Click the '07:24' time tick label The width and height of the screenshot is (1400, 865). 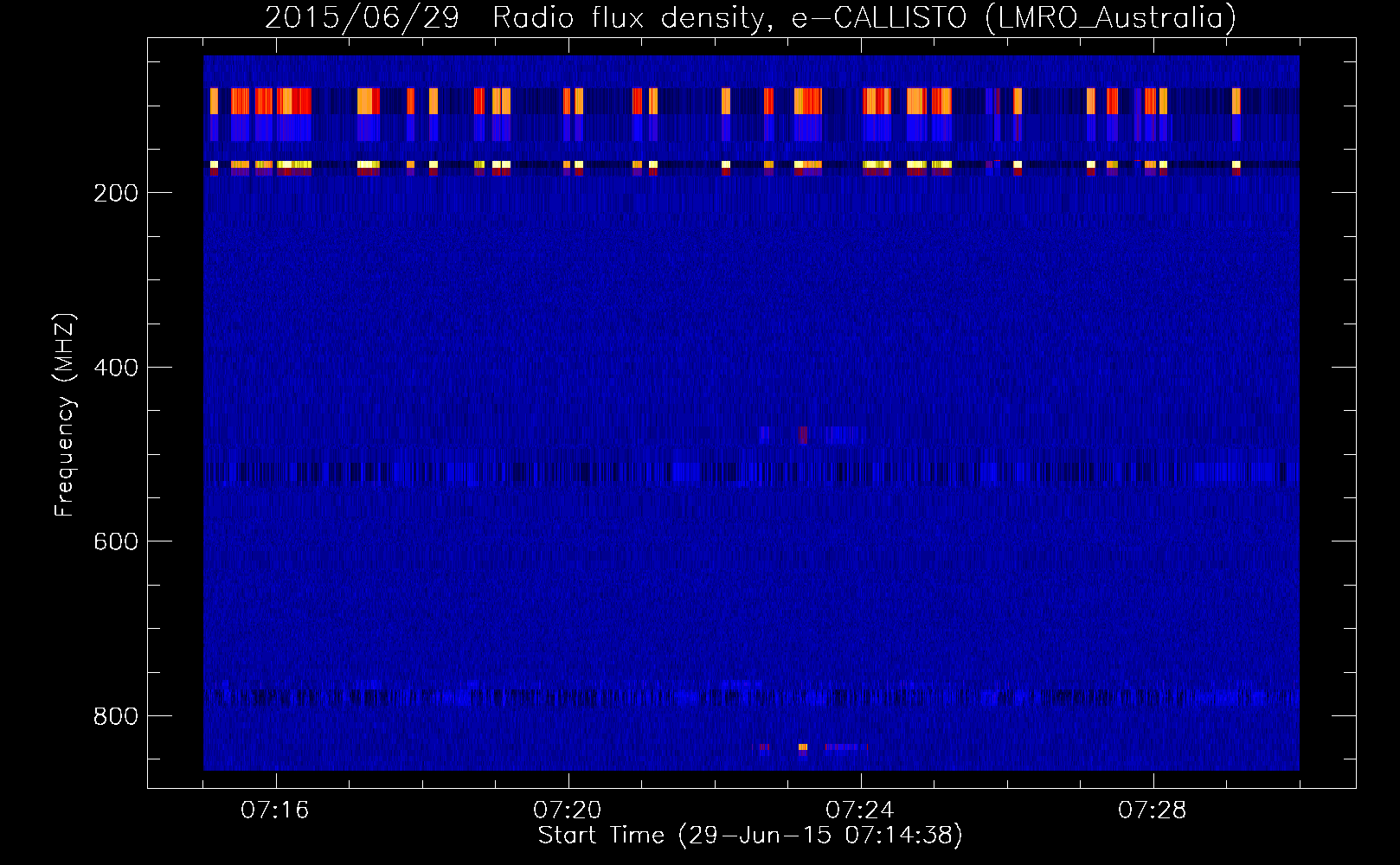860,810
